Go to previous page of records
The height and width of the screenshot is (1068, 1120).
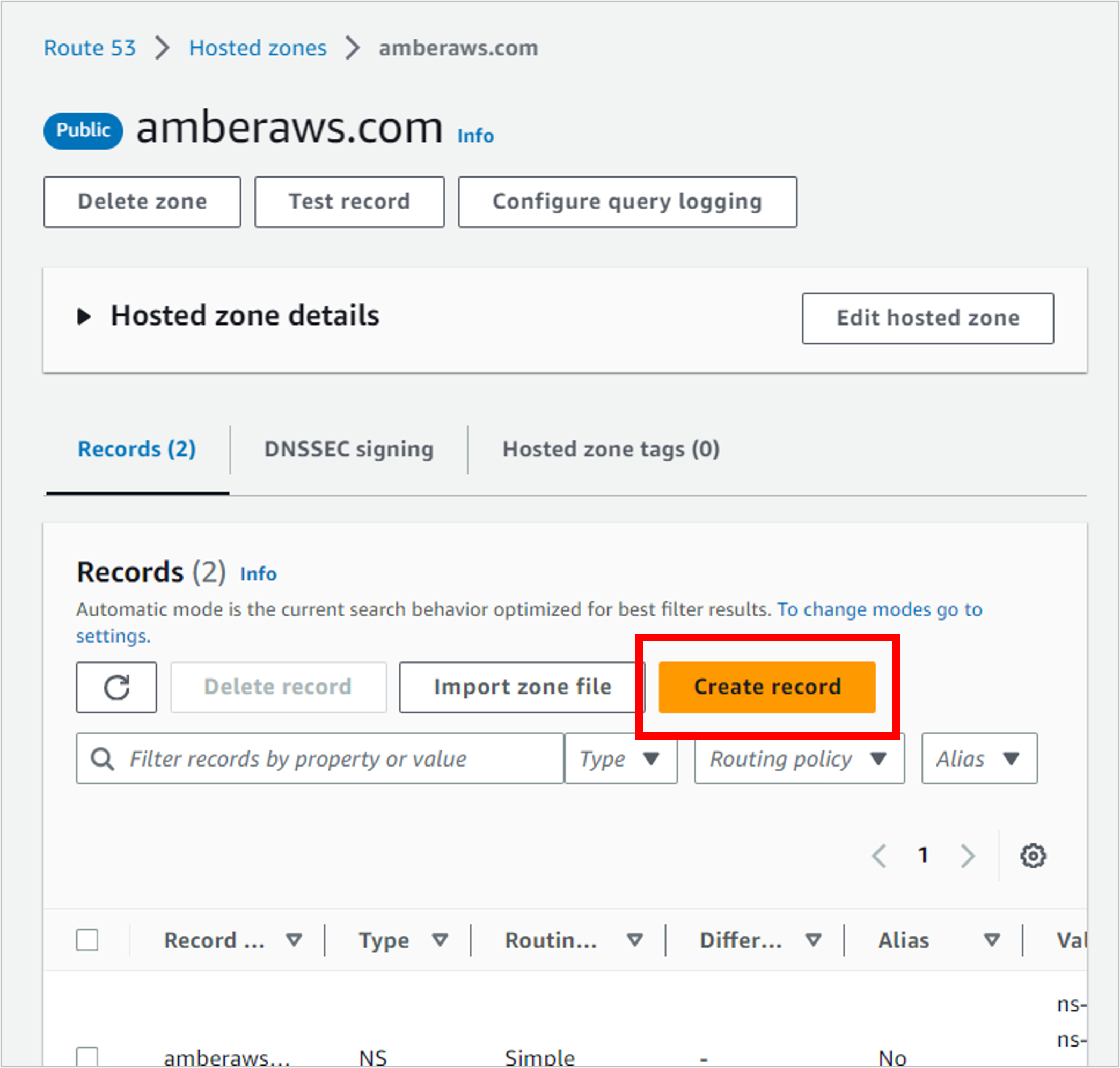tap(879, 856)
